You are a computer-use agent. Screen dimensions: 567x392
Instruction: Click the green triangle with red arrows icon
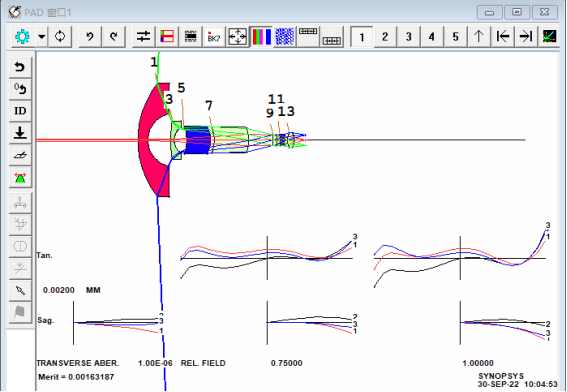click(x=20, y=177)
